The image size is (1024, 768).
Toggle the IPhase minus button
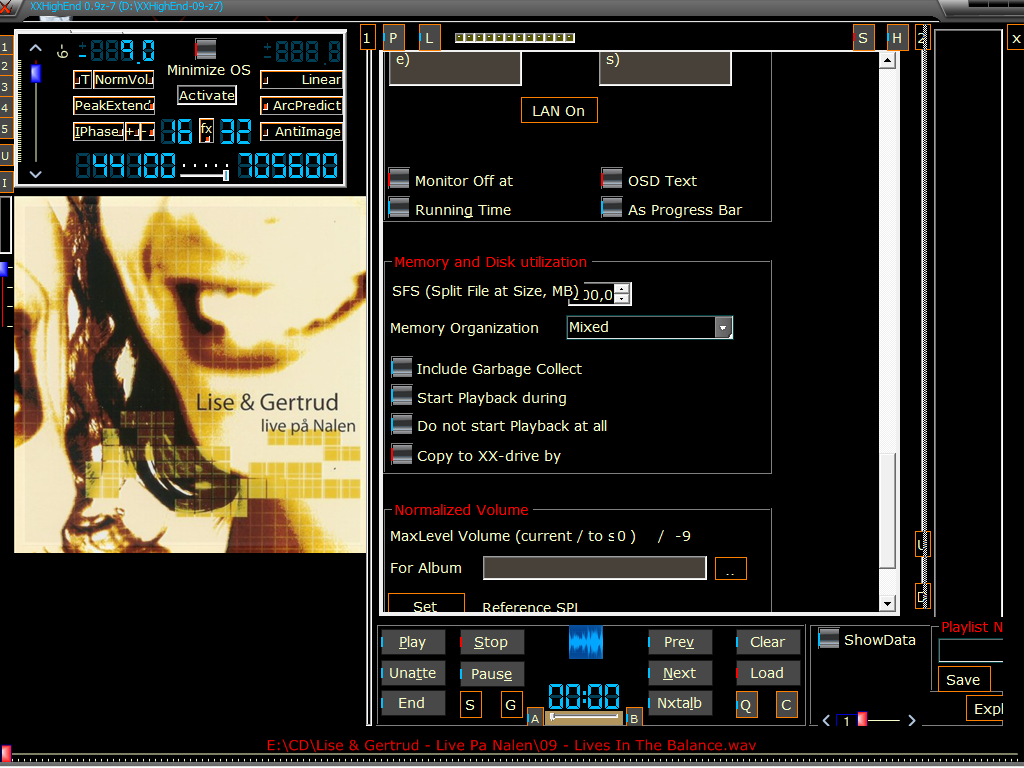(x=148, y=131)
